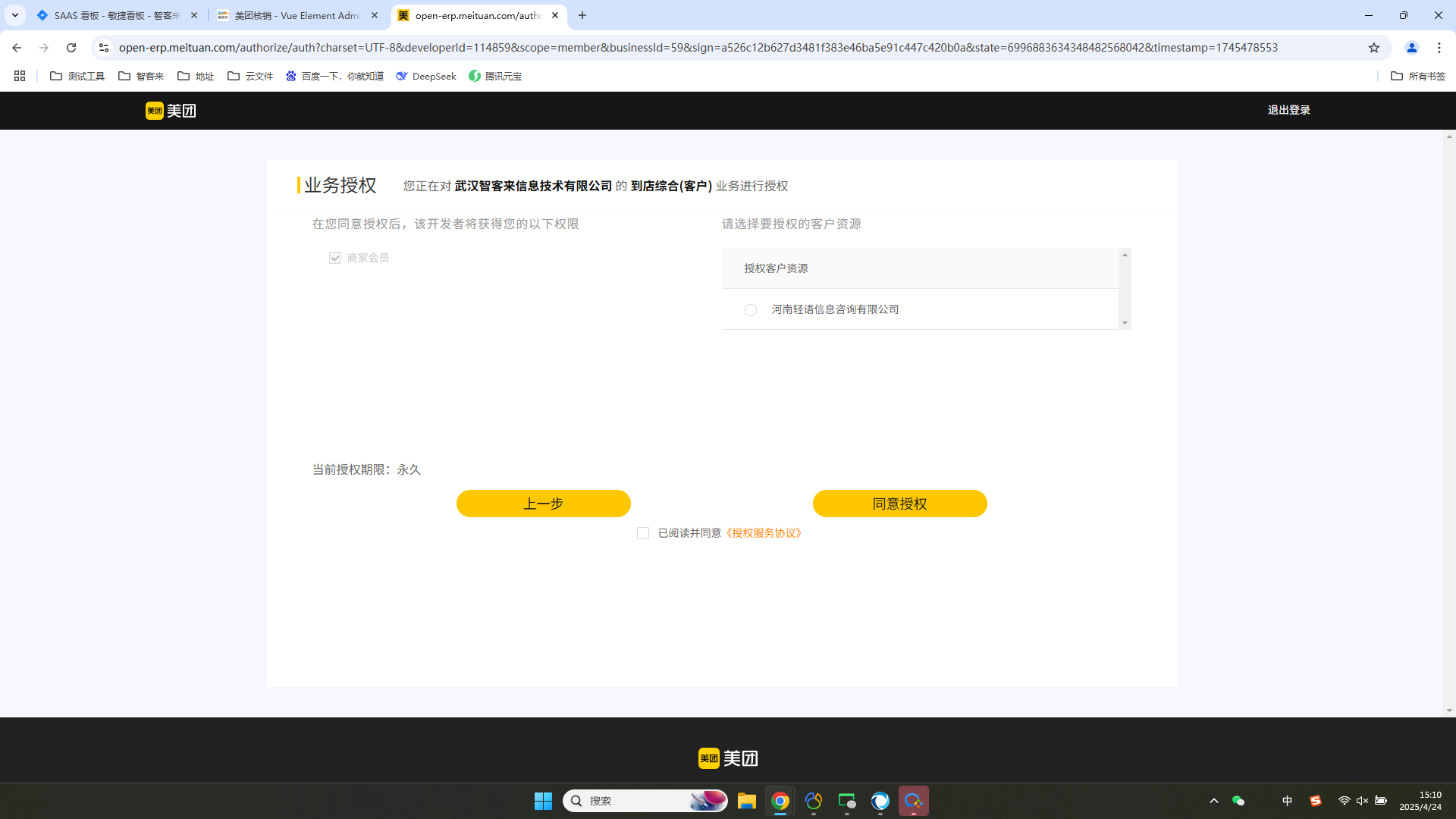
Task: Open the 所有书签 folder
Action: click(1418, 76)
